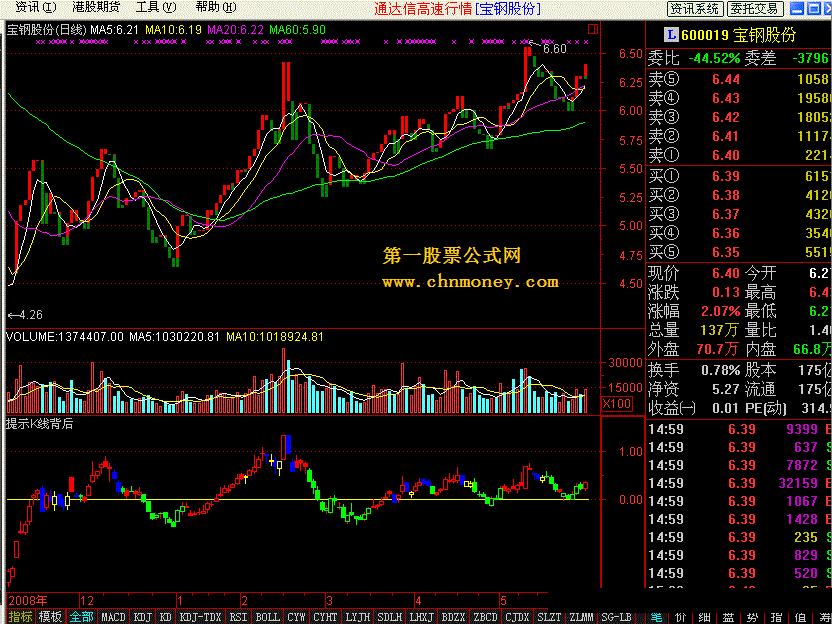Select the LYJH indicator tab
Image resolution: width=832 pixels, height=624 pixels.
click(x=358, y=617)
